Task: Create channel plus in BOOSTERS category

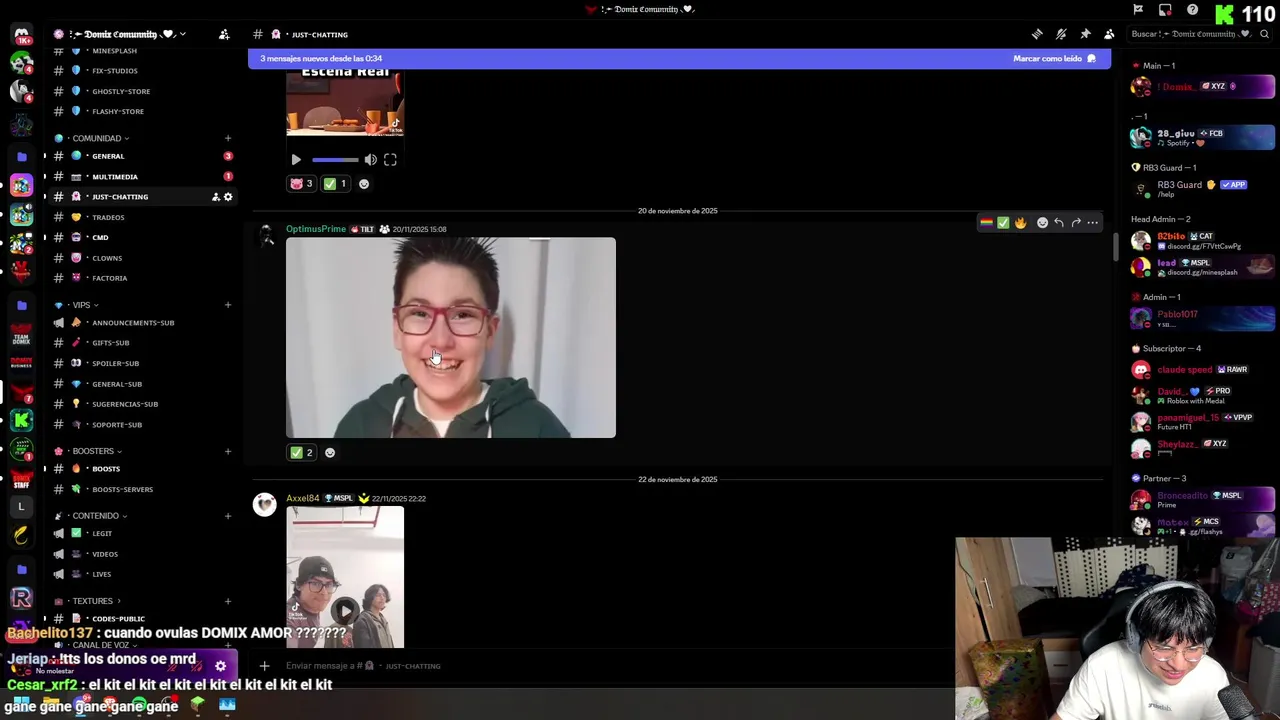Action: pos(228,451)
